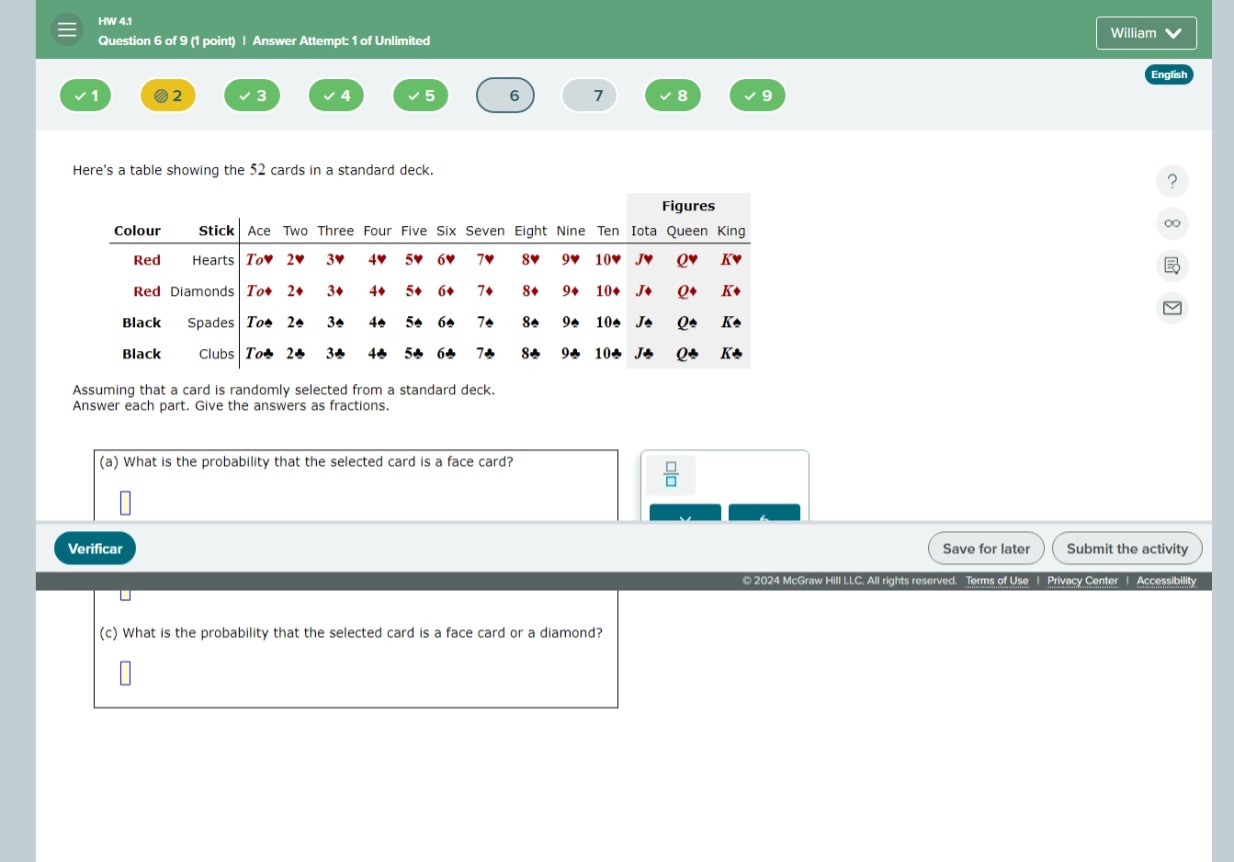Go to question 7
This screenshot has height=862, width=1234.
point(589,96)
